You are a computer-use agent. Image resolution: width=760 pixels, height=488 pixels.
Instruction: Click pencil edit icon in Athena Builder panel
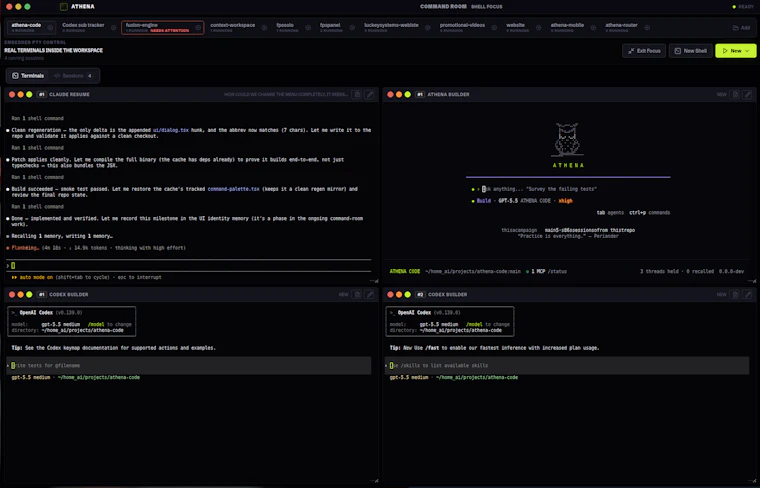tap(748, 94)
